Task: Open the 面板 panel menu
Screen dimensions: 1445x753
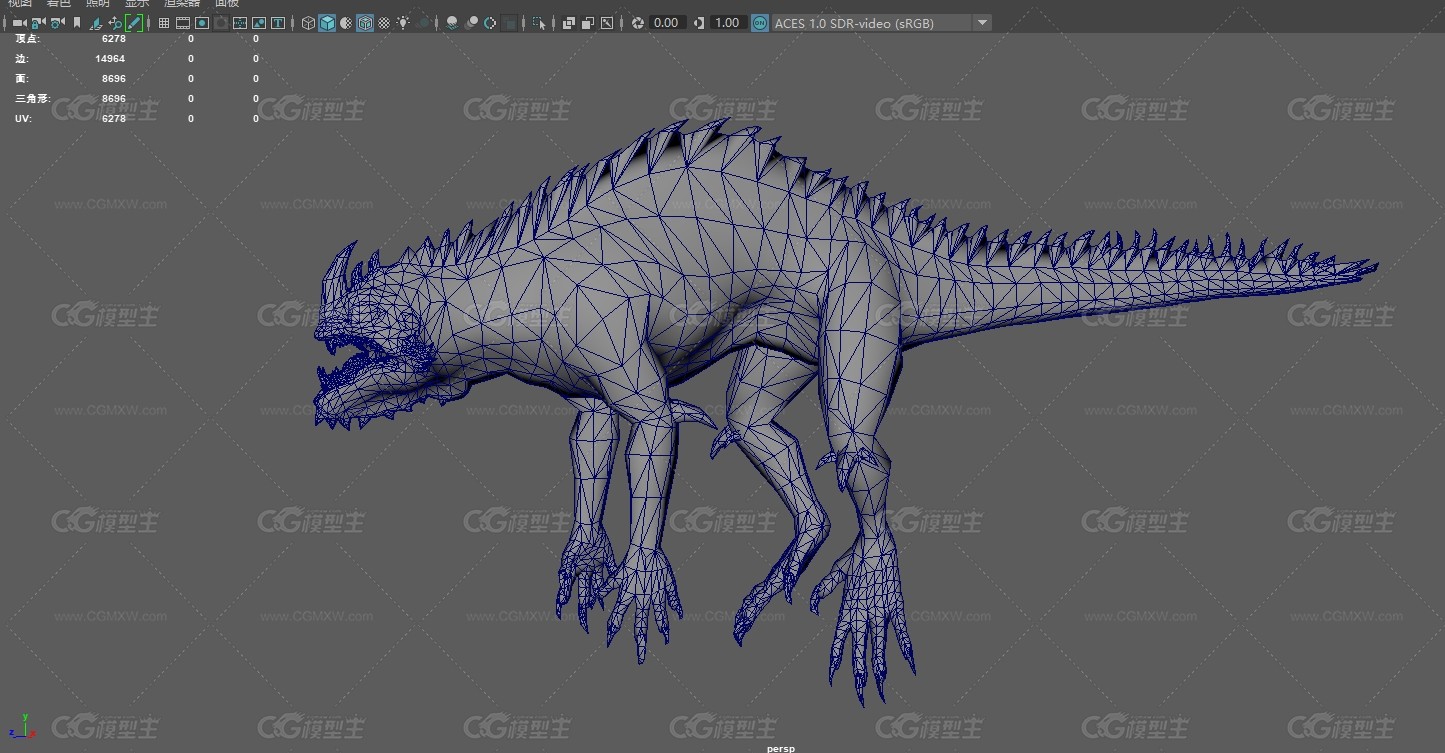Action: [x=227, y=3]
